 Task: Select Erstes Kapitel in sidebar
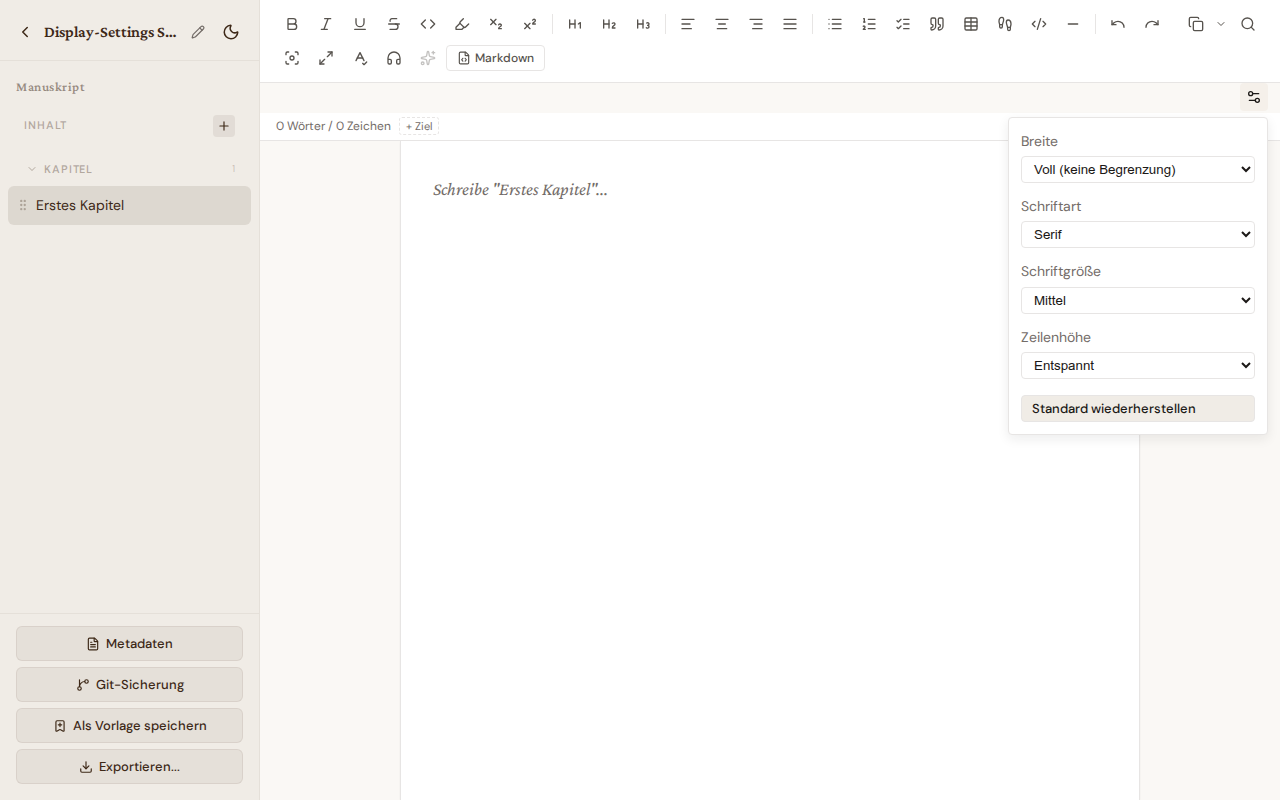tap(129, 205)
